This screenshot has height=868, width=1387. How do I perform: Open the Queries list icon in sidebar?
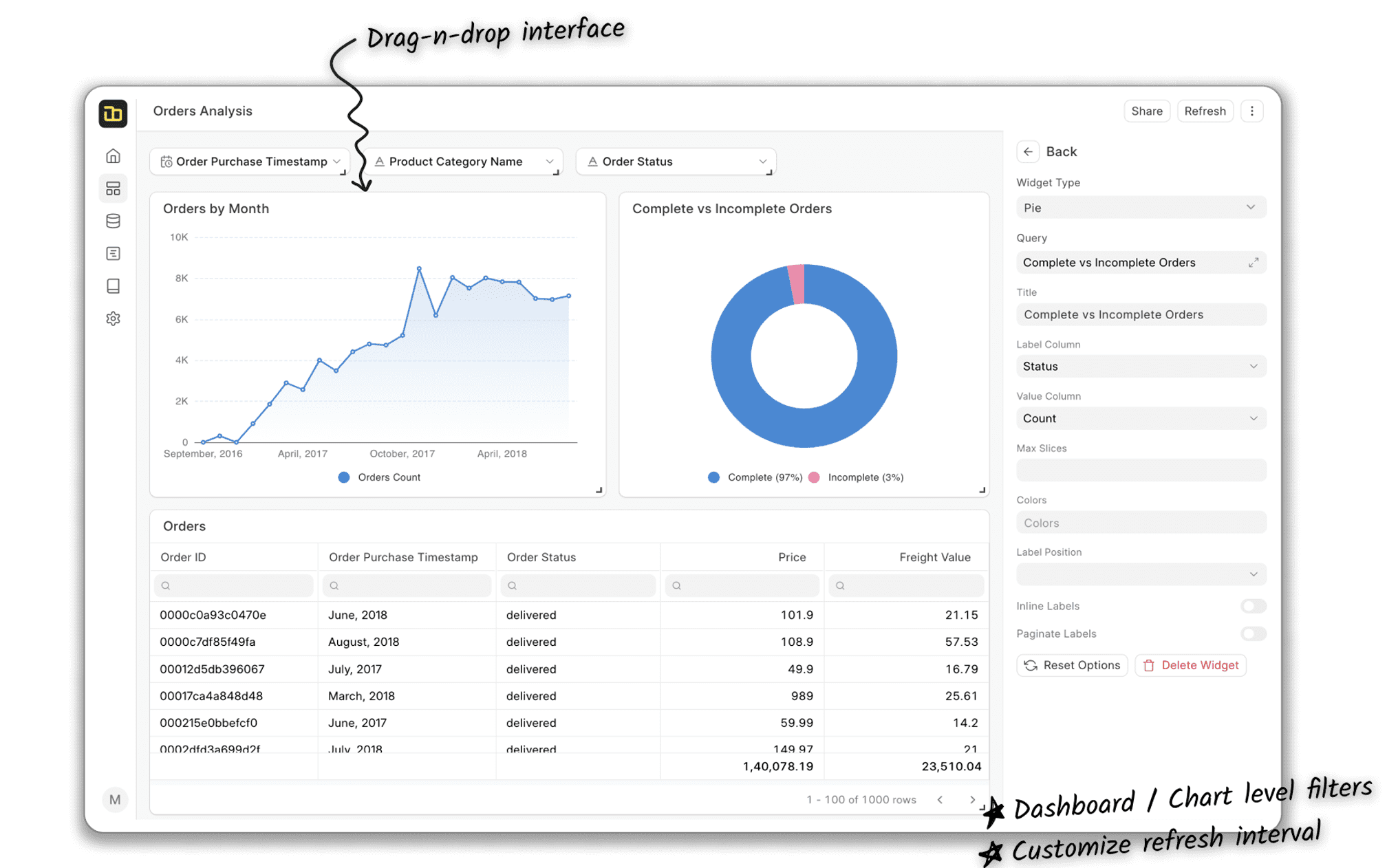click(114, 254)
